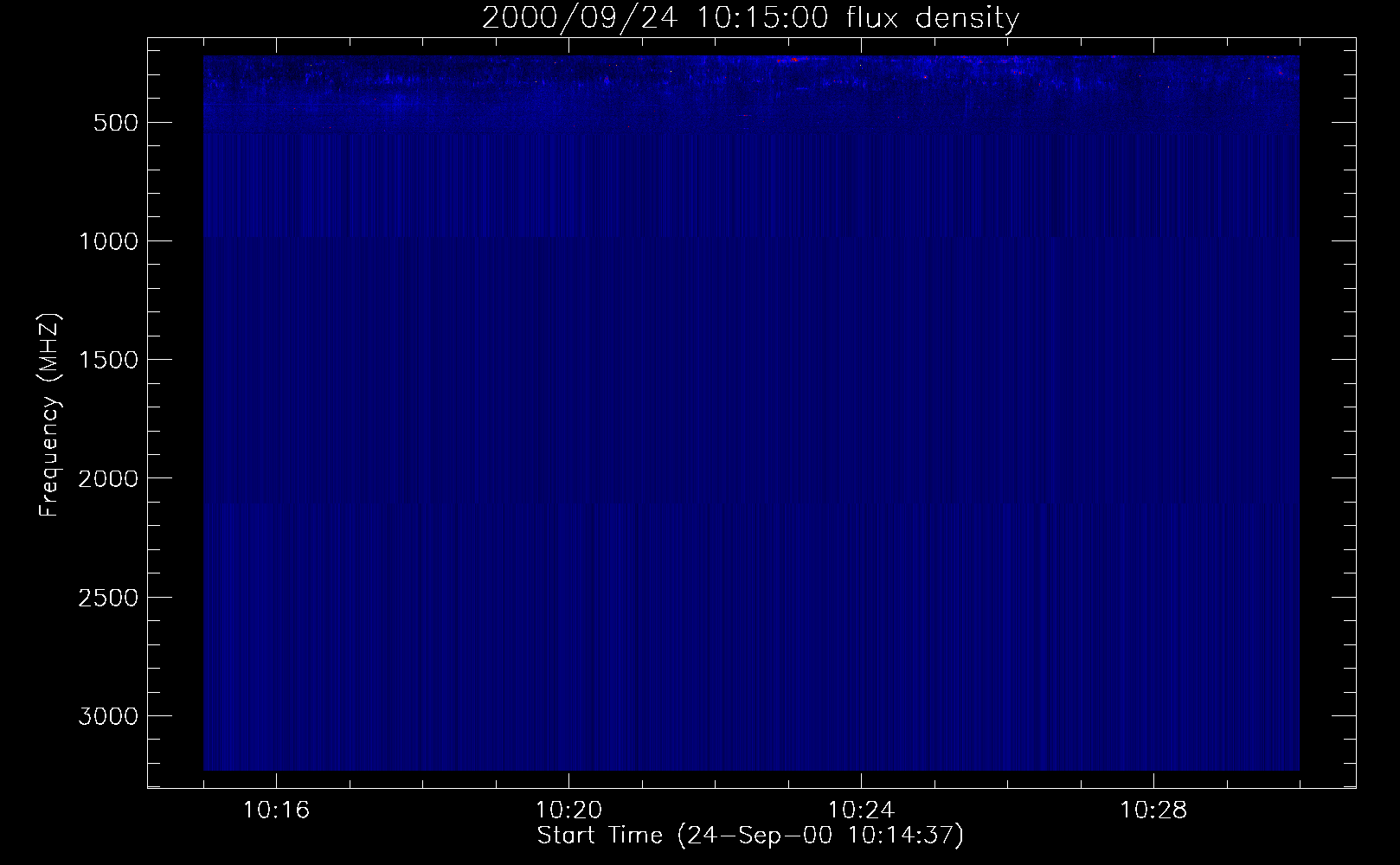This screenshot has width=1400, height=865.
Task: Click the 10:28 time tick label
Action: (x=1153, y=811)
